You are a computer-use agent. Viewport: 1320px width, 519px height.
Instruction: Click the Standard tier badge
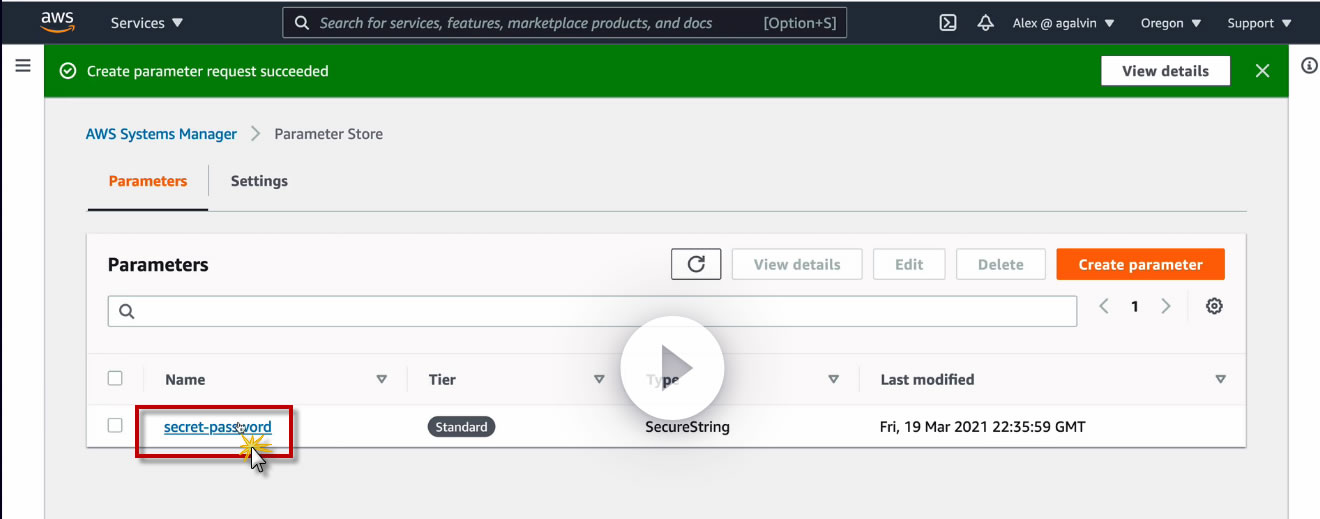coord(461,427)
